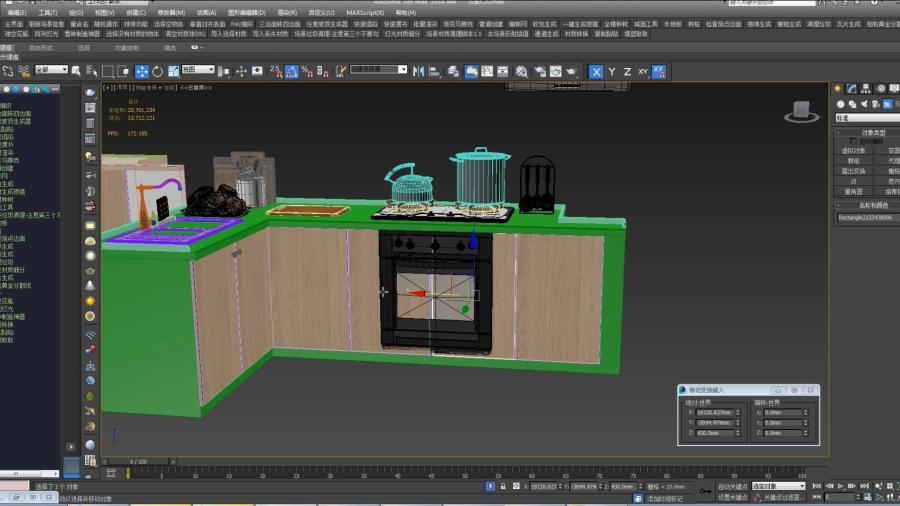
Task: Open the Named Selection Sets dropdown
Action: (x=402, y=69)
